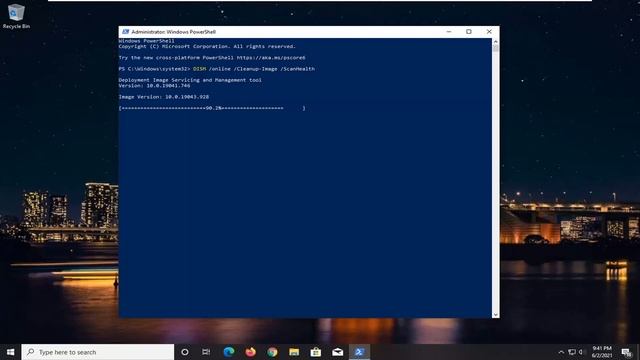Open Microsoft Store from the taskbar
Image resolution: width=640 pixels, height=360 pixels.
tap(316, 352)
